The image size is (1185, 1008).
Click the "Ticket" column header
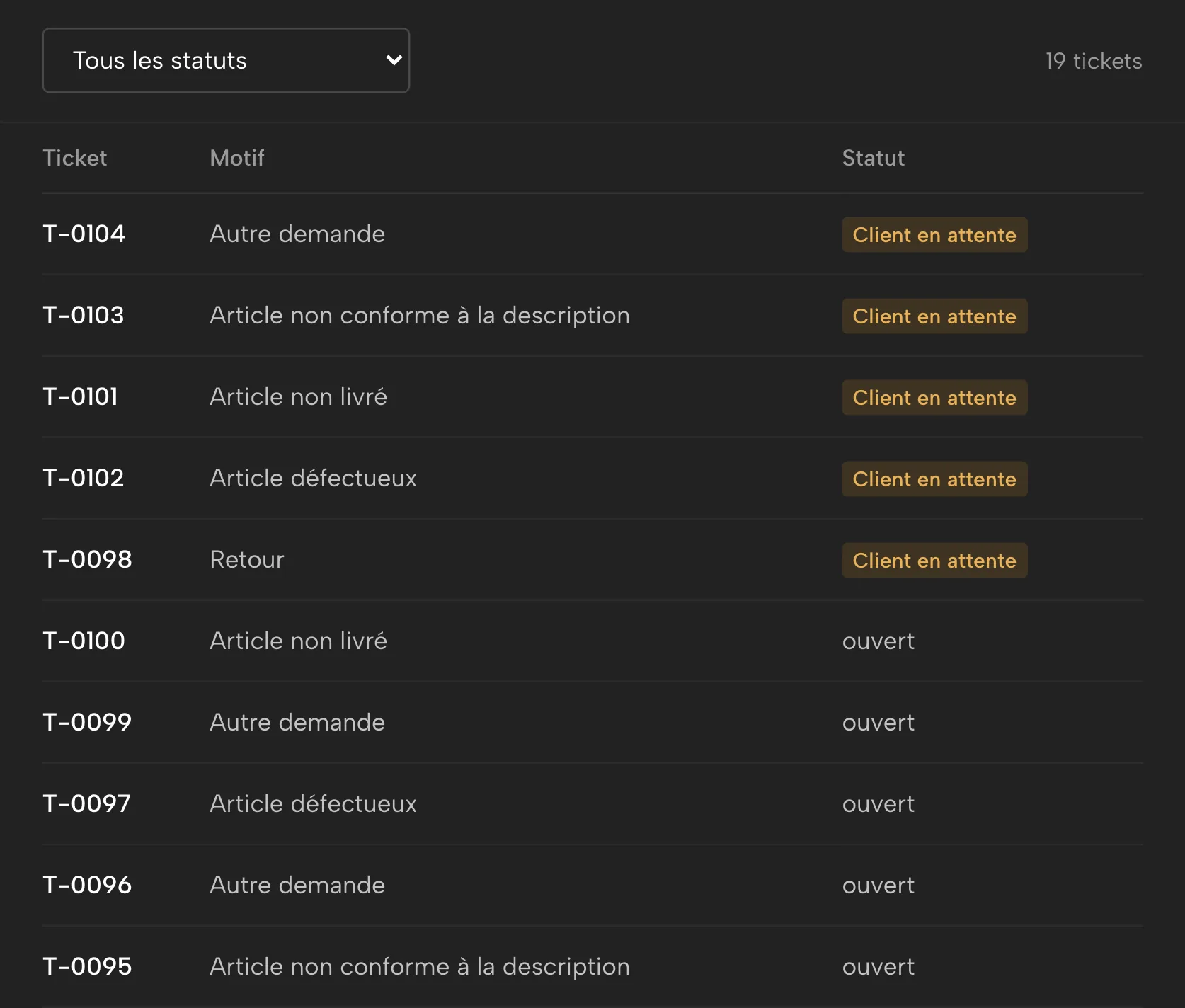pos(75,158)
